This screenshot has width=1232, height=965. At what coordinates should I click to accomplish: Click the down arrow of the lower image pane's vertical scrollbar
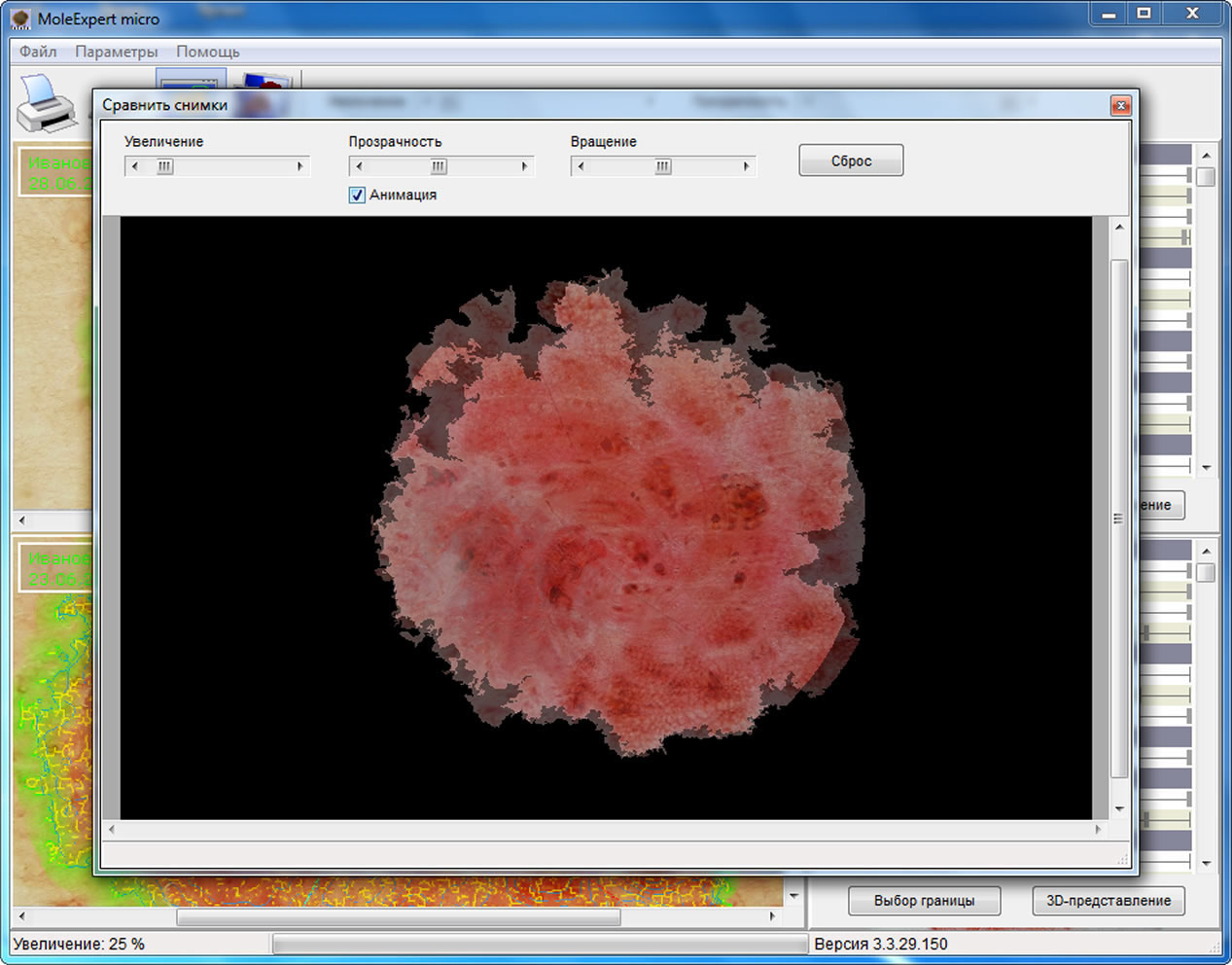[793, 896]
